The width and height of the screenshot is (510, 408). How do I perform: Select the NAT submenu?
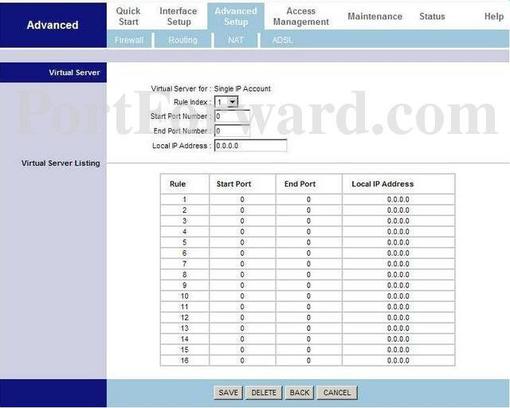pos(236,40)
